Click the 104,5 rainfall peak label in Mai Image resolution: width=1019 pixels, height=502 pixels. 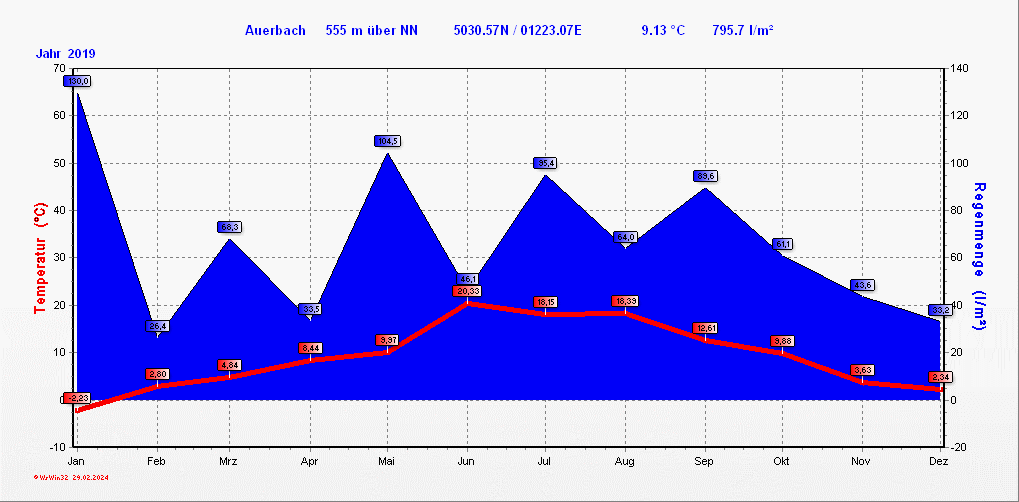point(388,141)
